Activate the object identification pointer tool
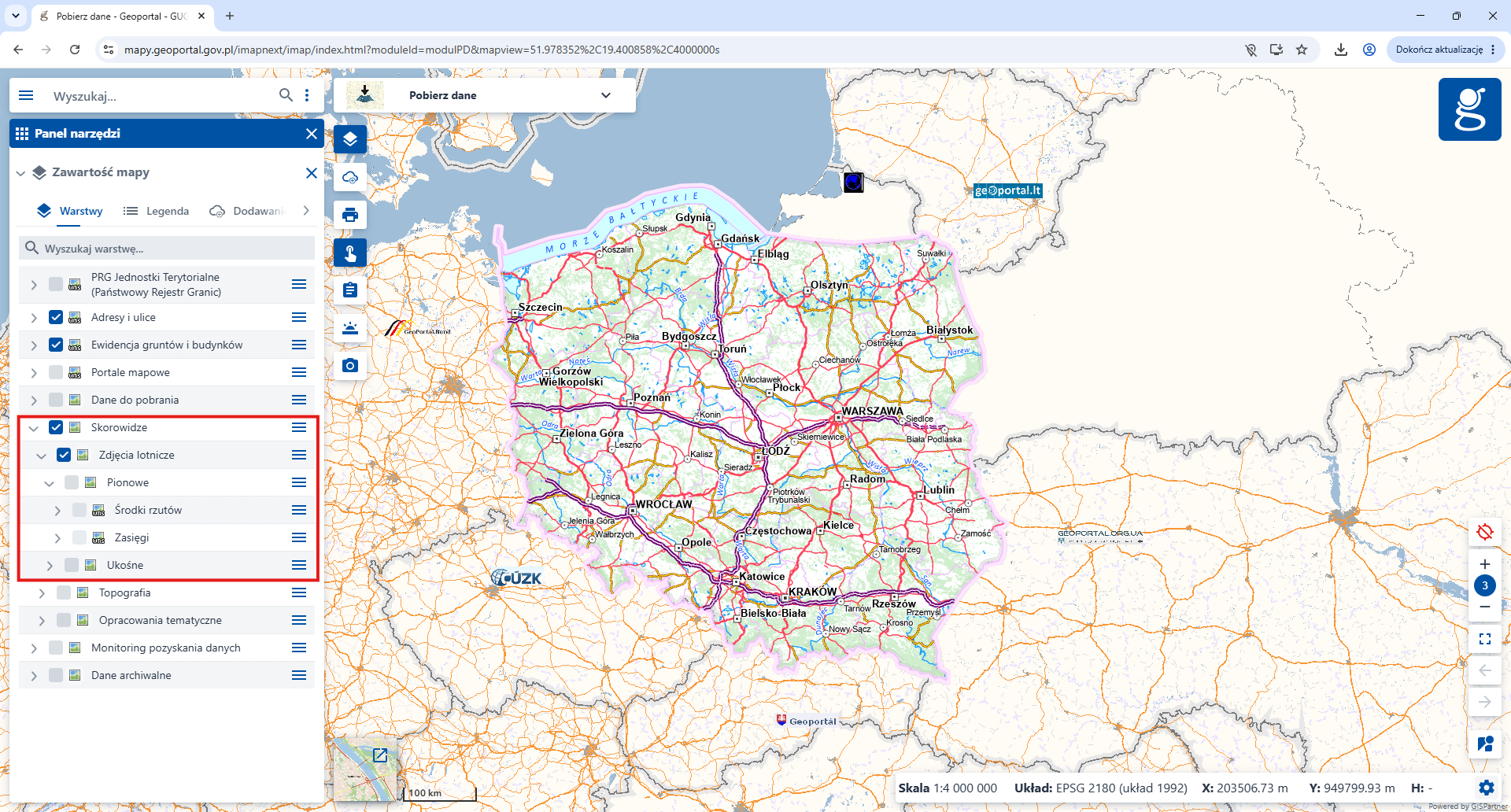Screen dimensions: 1511x812 [x=350, y=253]
